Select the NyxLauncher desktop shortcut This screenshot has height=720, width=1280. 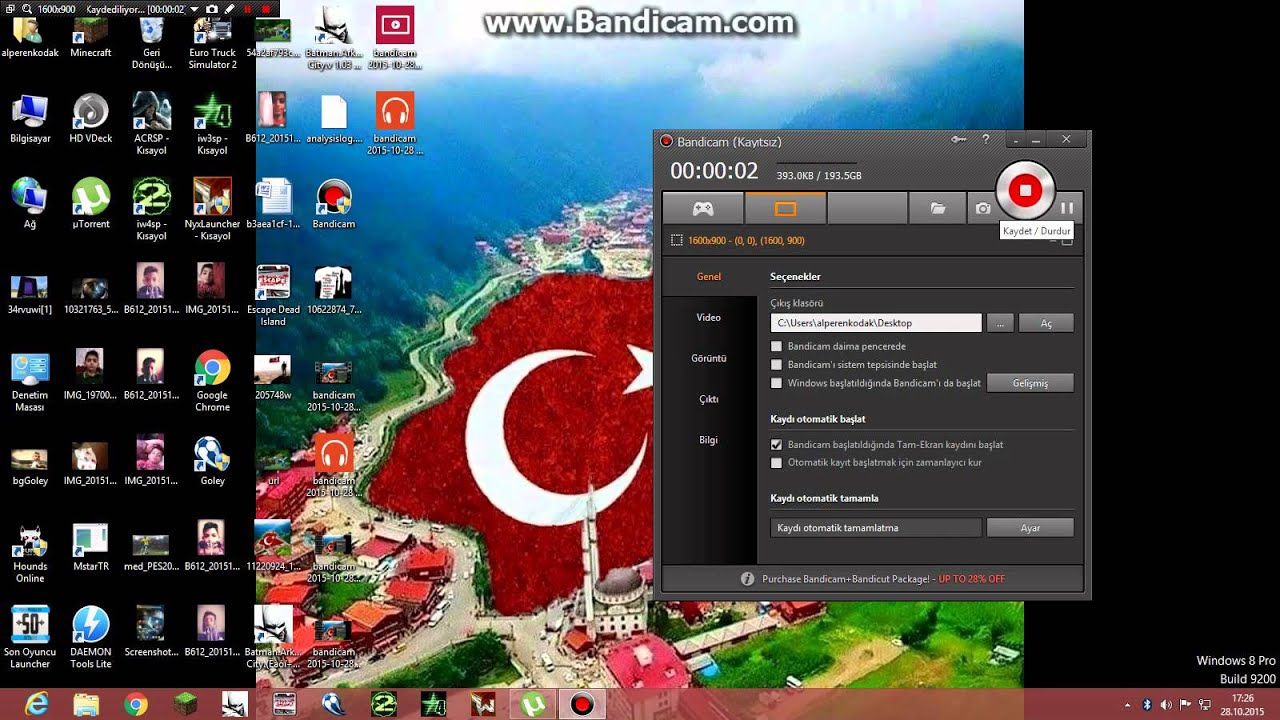coord(212,209)
